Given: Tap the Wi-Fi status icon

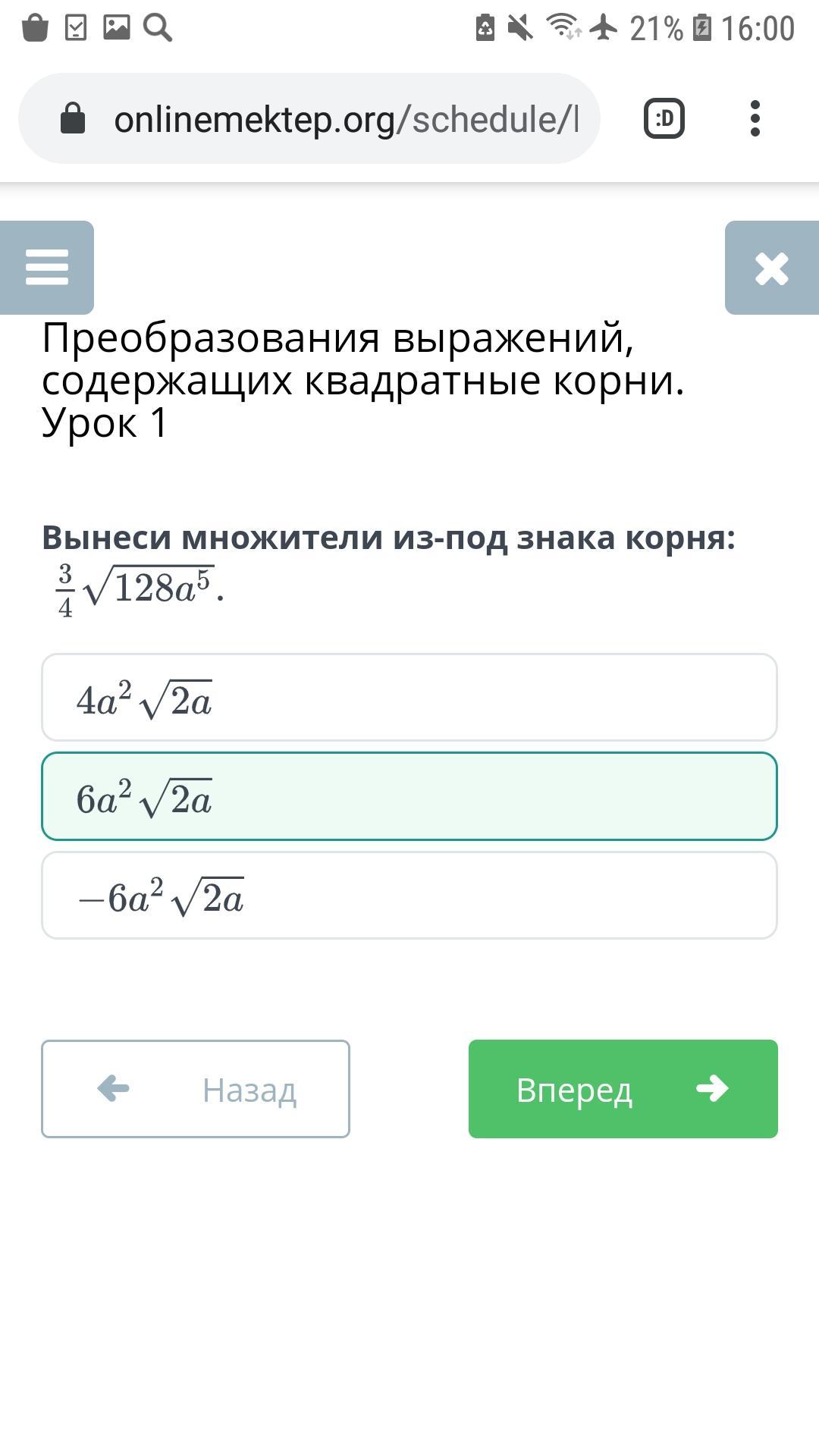Looking at the screenshot, I should pyautogui.click(x=563, y=28).
